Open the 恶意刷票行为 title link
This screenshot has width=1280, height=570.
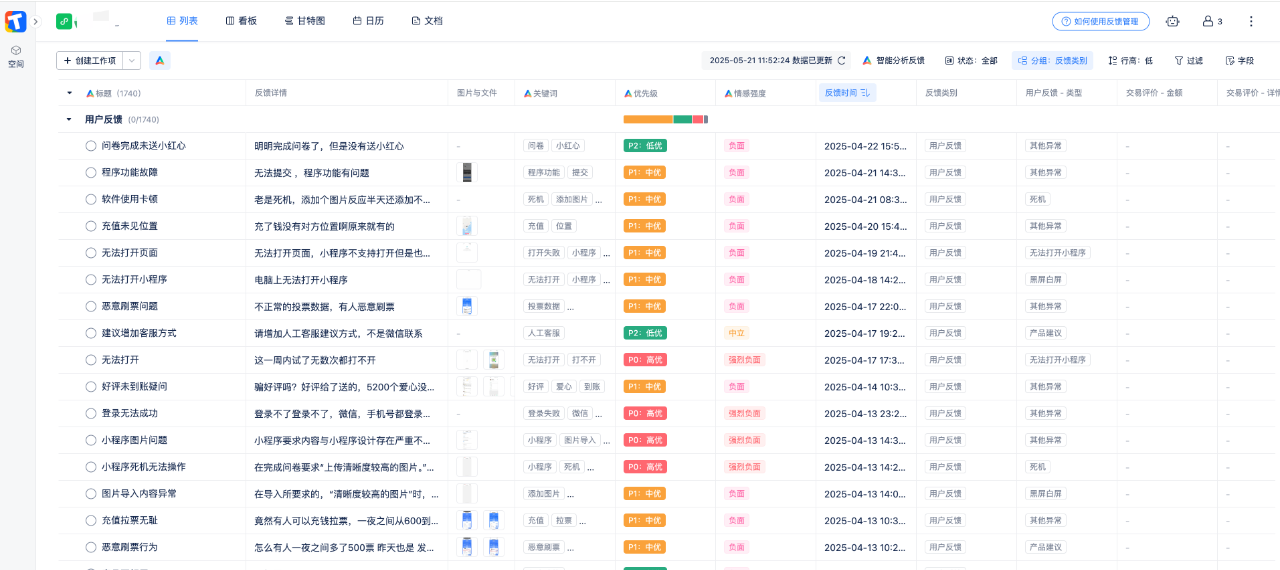point(129,547)
